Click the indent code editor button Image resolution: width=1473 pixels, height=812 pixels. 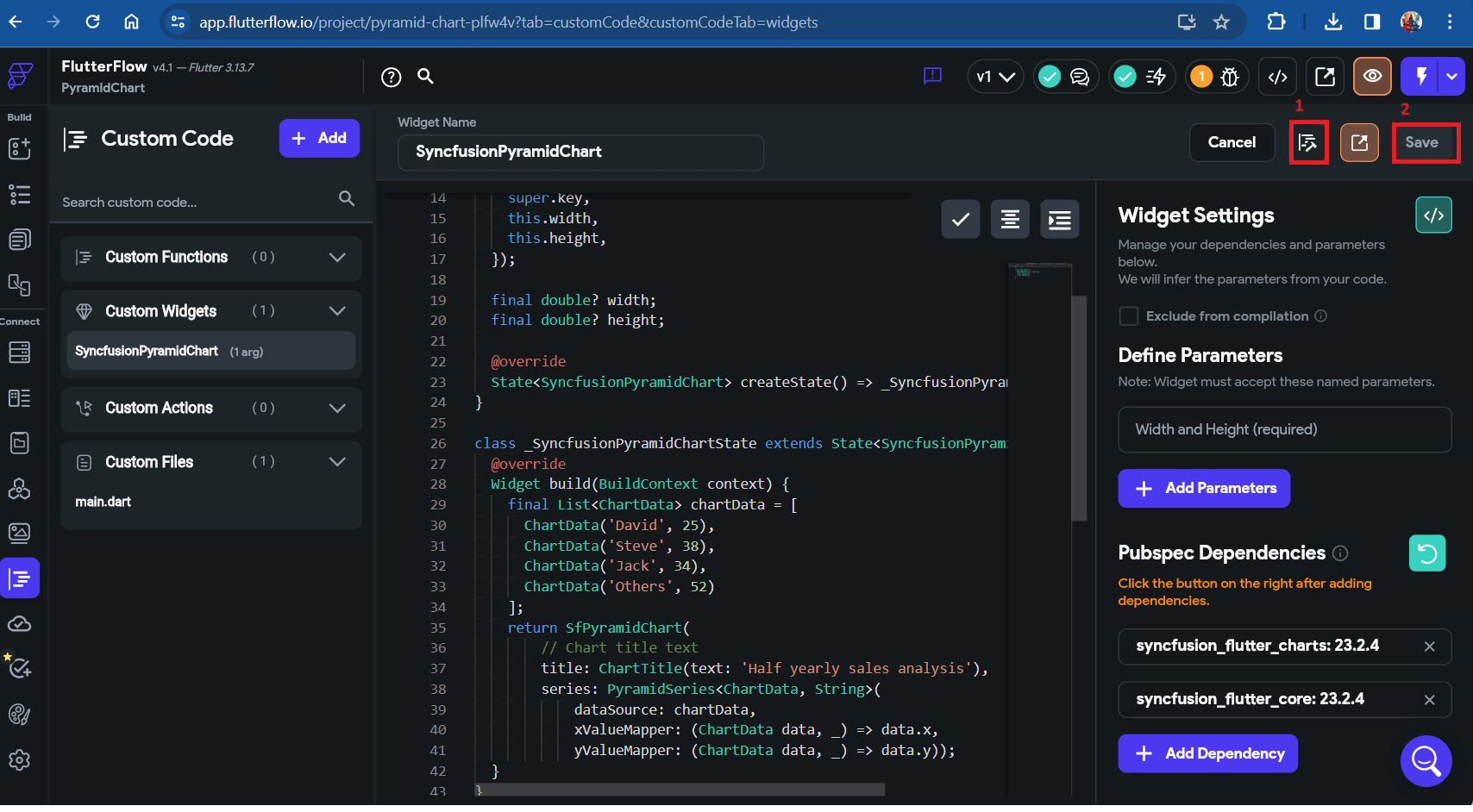pos(1060,220)
